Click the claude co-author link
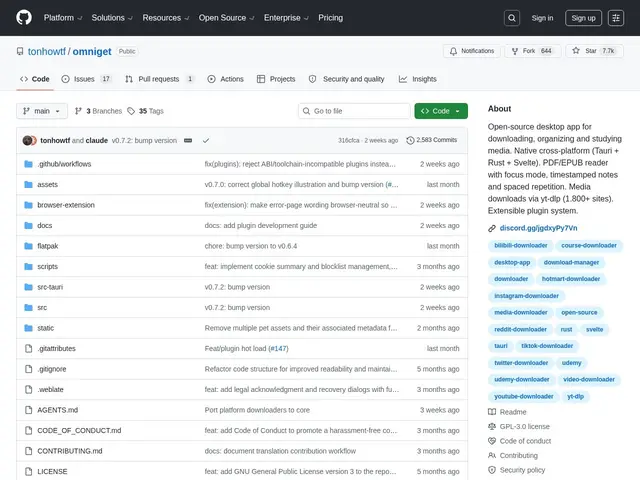Viewport: 640px width, 480px height. tap(97, 140)
